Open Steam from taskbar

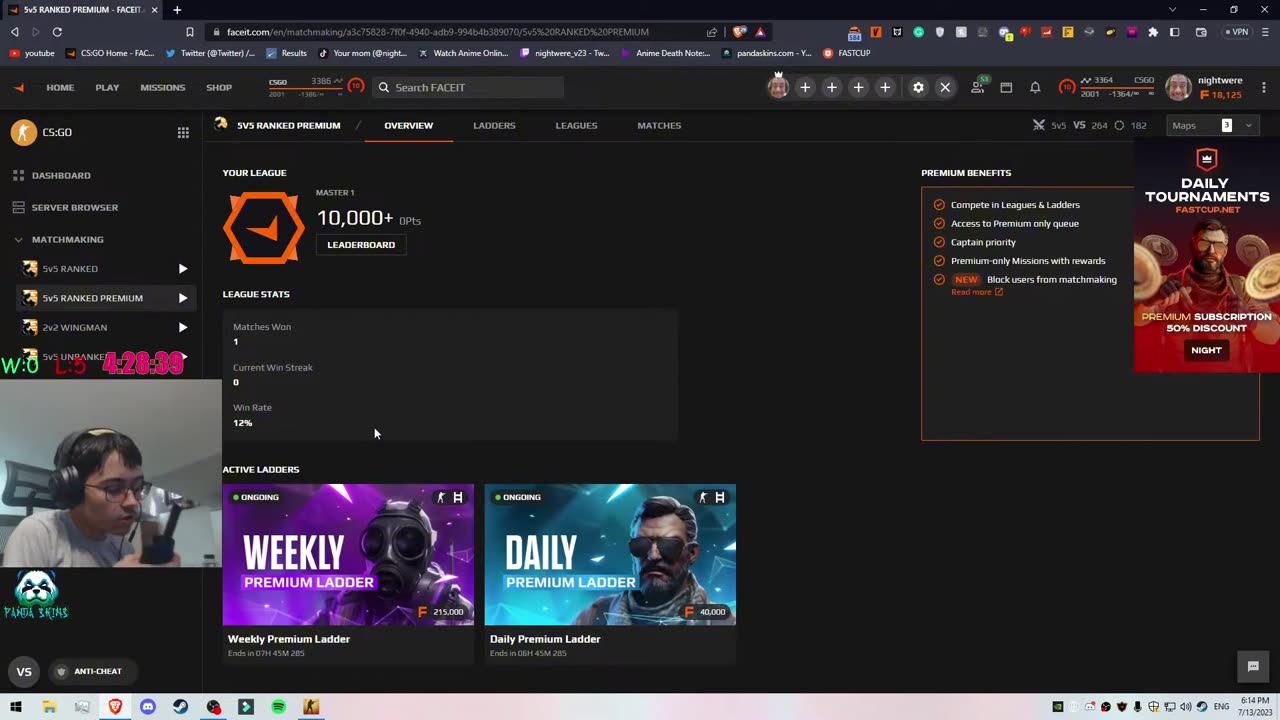click(180, 707)
